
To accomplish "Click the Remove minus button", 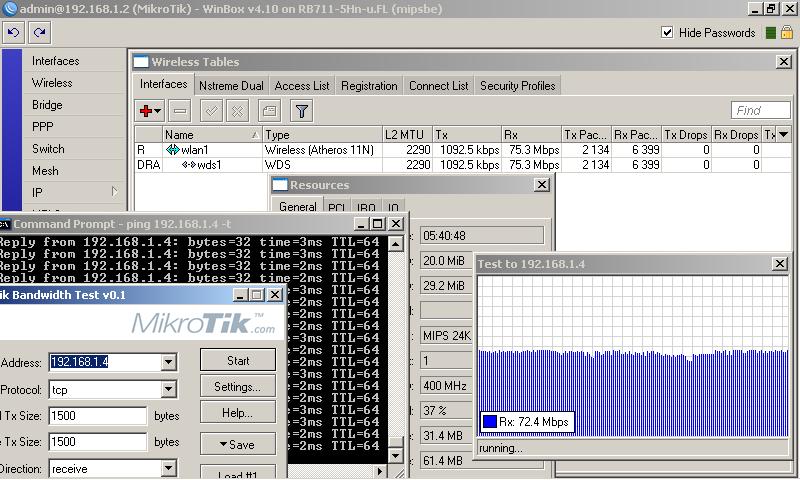I will [180, 111].
